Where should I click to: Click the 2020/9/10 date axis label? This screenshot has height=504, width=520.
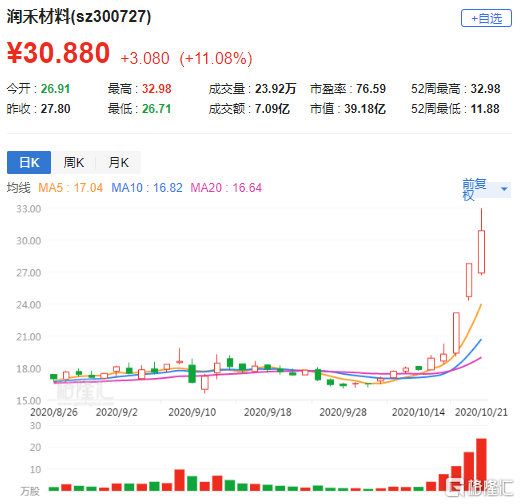point(192,412)
